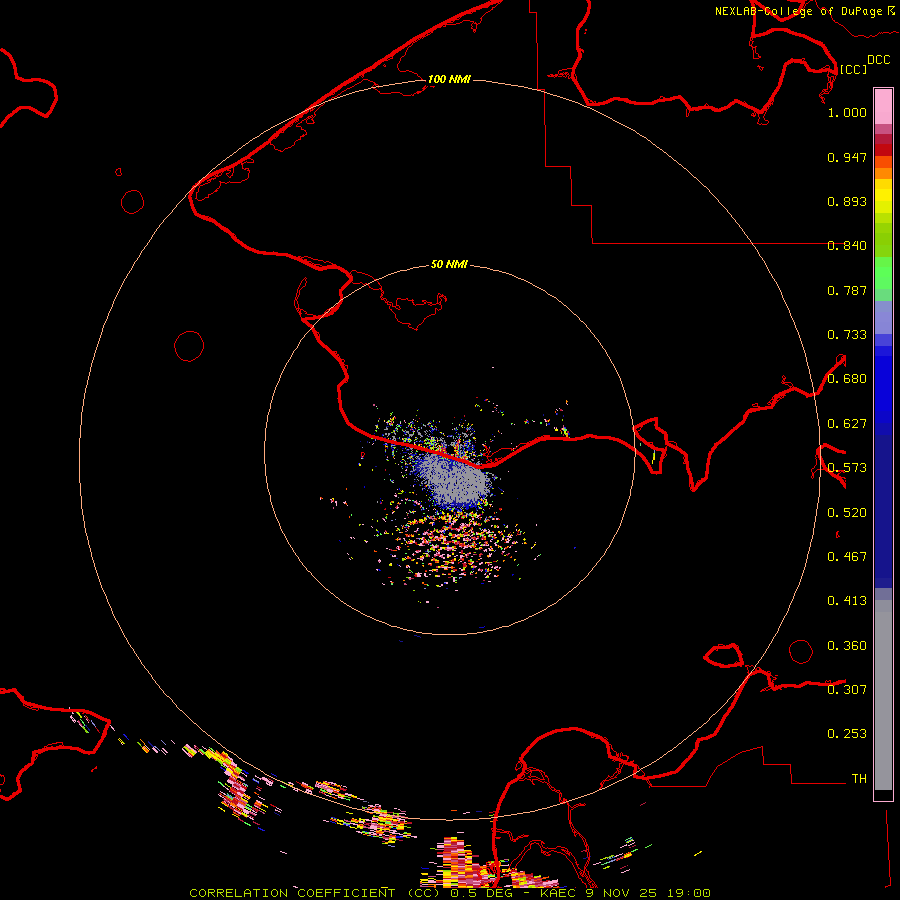Click the KAEC station identifier
The width and height of the screenshot is (900, 900).
(x=557, y=893)
